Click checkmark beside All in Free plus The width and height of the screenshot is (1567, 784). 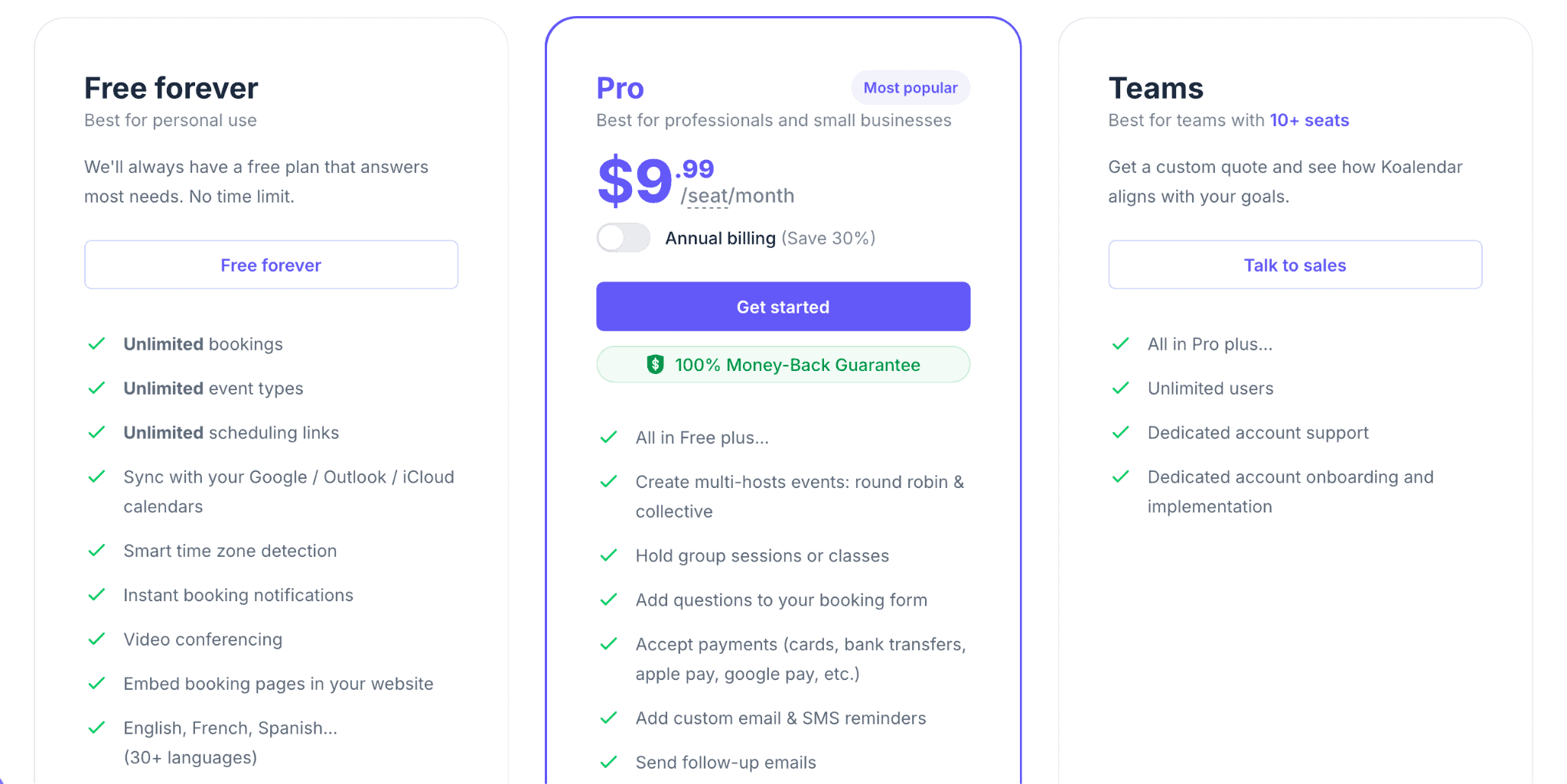[x=608, y=438]
